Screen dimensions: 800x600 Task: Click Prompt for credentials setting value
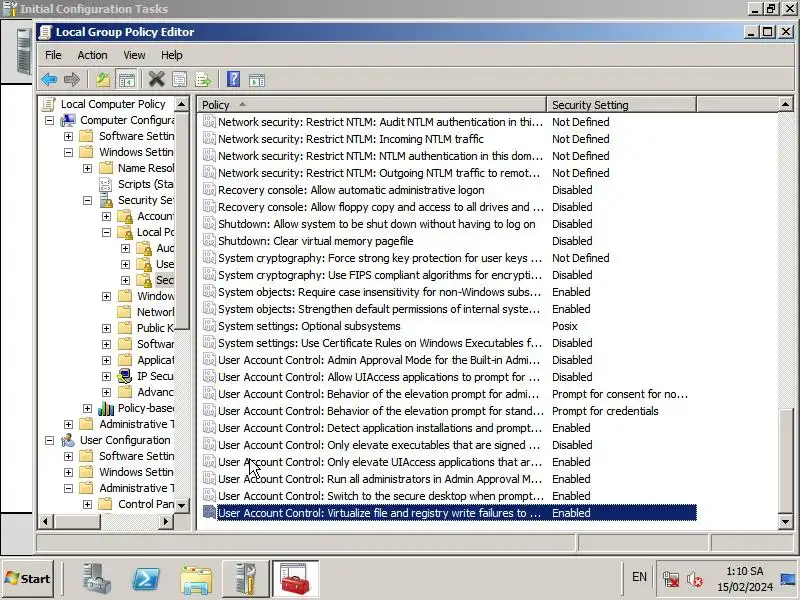pyautogui.click(x=605, y=411)
